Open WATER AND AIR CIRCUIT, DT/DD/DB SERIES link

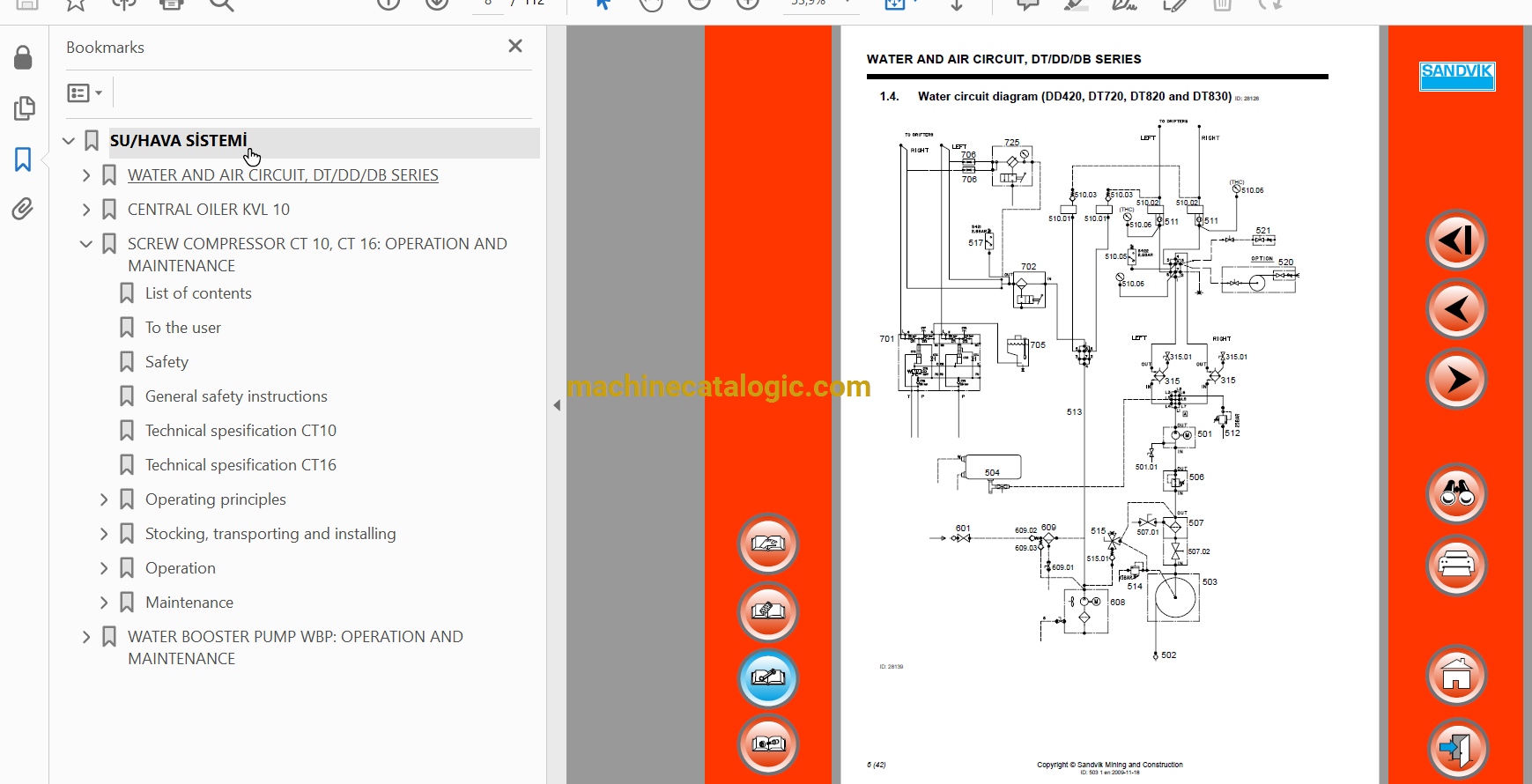point(283,175)
